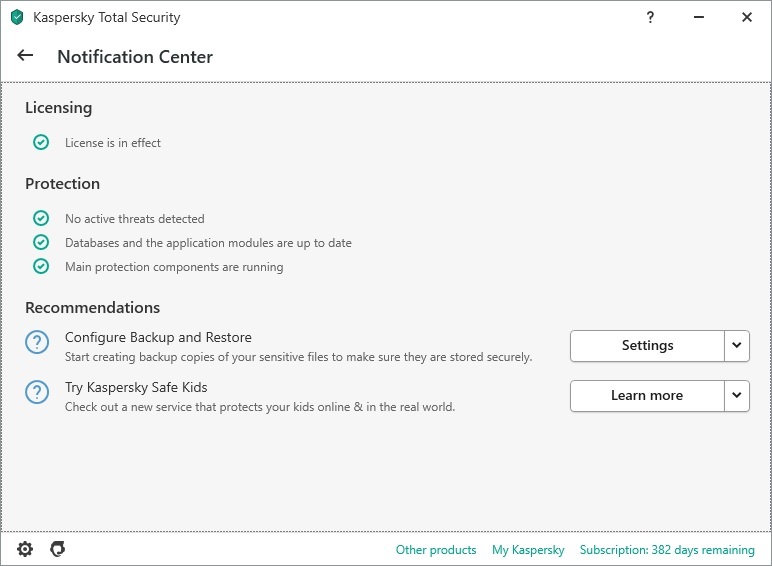Click the question icon beside Configure Backup
Image resolution: width=772 pixels, height=566 pixels.
[37, 343]
